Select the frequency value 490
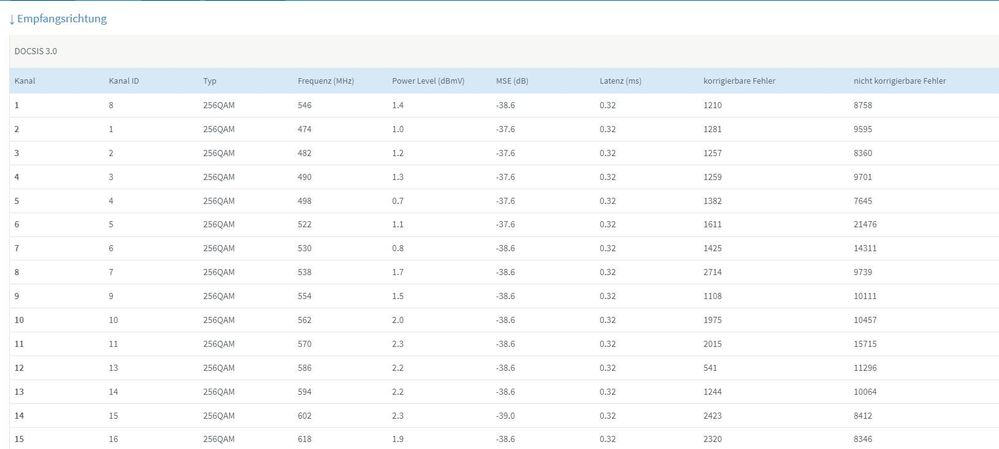 [305, 177]
